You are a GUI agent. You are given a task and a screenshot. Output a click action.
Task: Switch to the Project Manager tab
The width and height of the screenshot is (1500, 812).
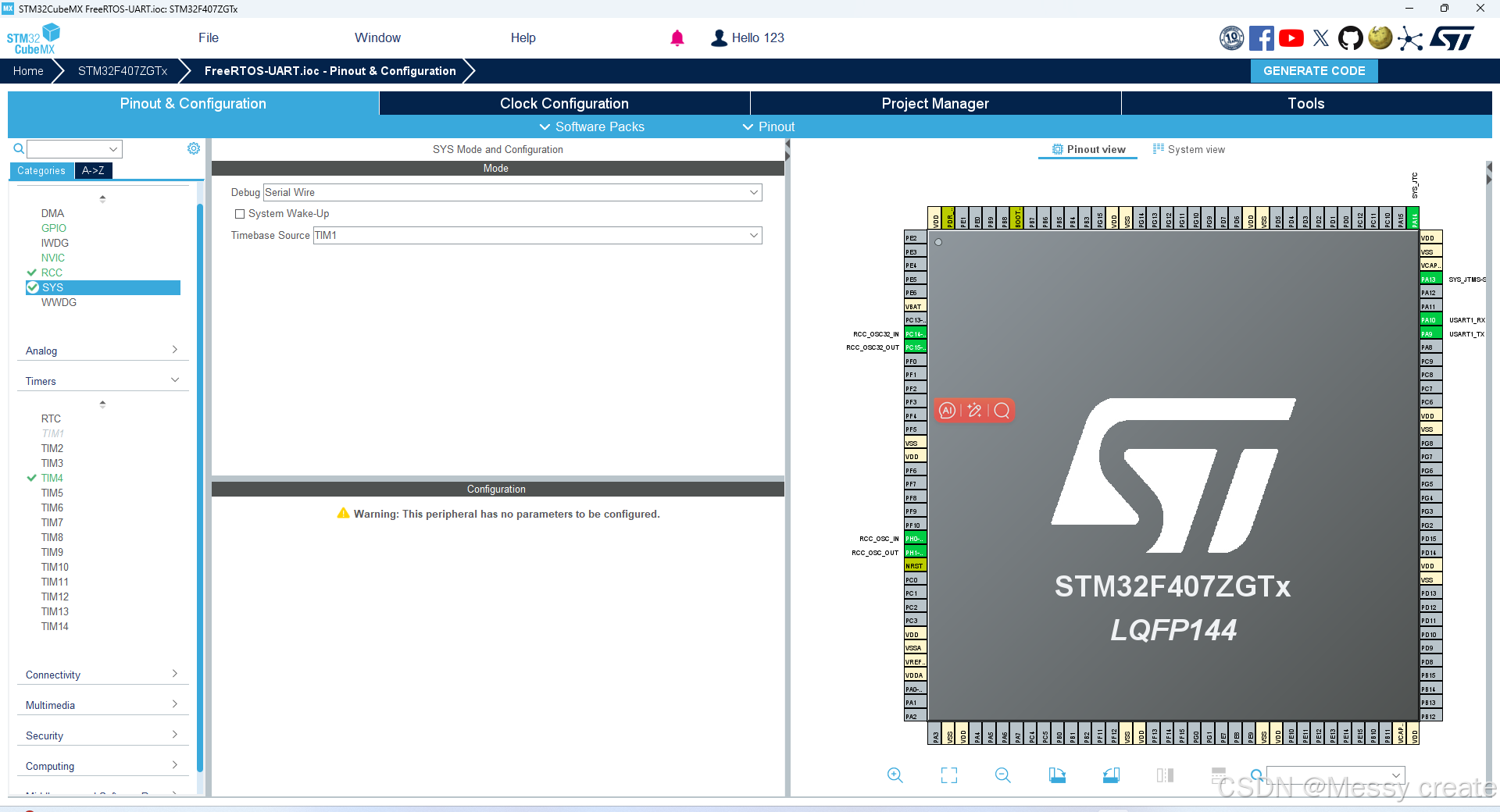(935, 103)
